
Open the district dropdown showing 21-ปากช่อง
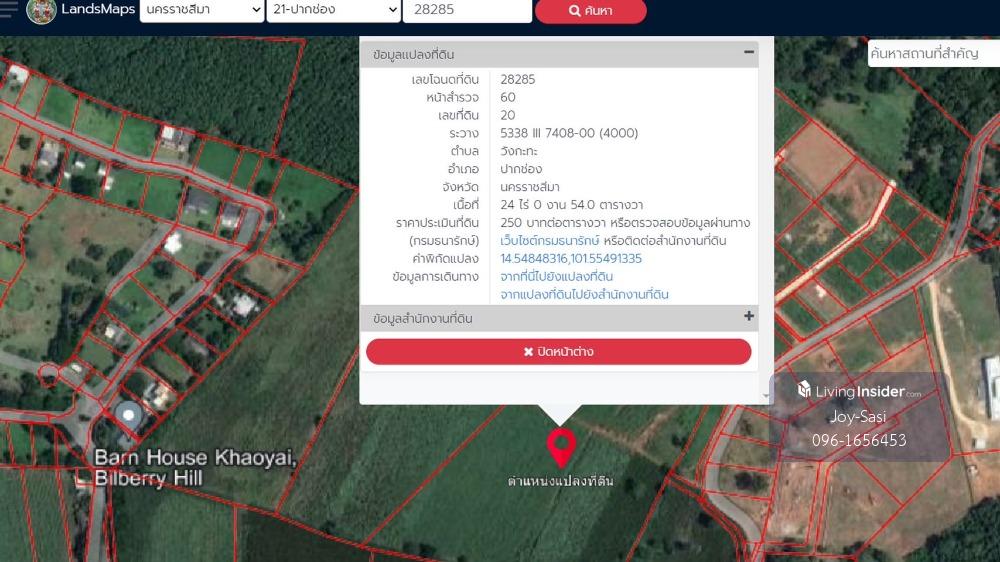point(334,11)
